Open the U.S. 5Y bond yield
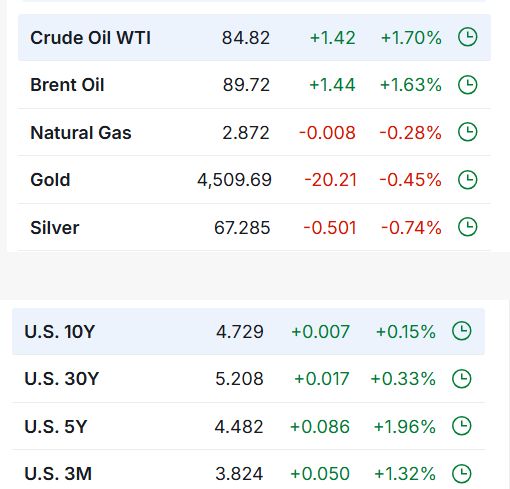The image size is (510, 489). pyautogui.click(x=56, y=427)
